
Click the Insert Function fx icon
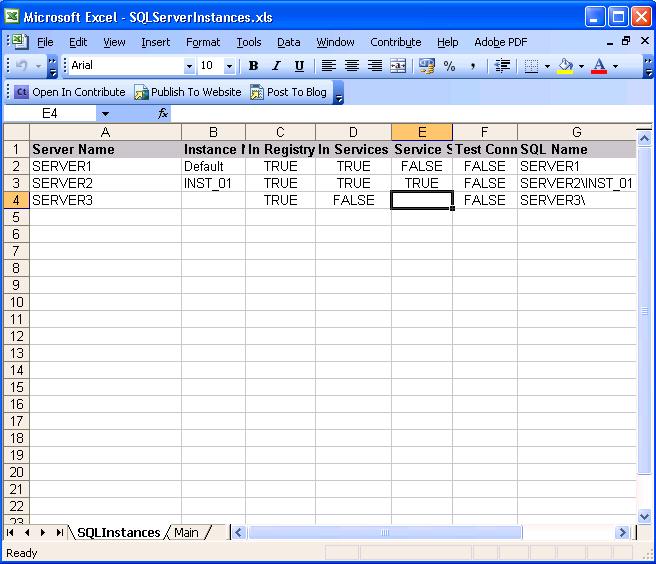click(x=163, y=114)
